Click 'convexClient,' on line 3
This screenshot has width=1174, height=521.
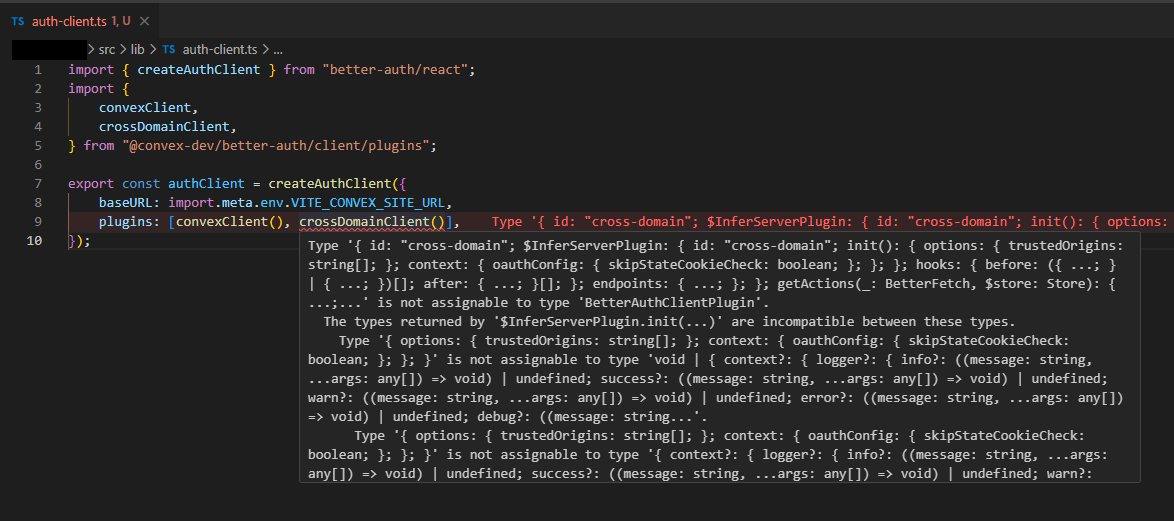tap(148, 108)
